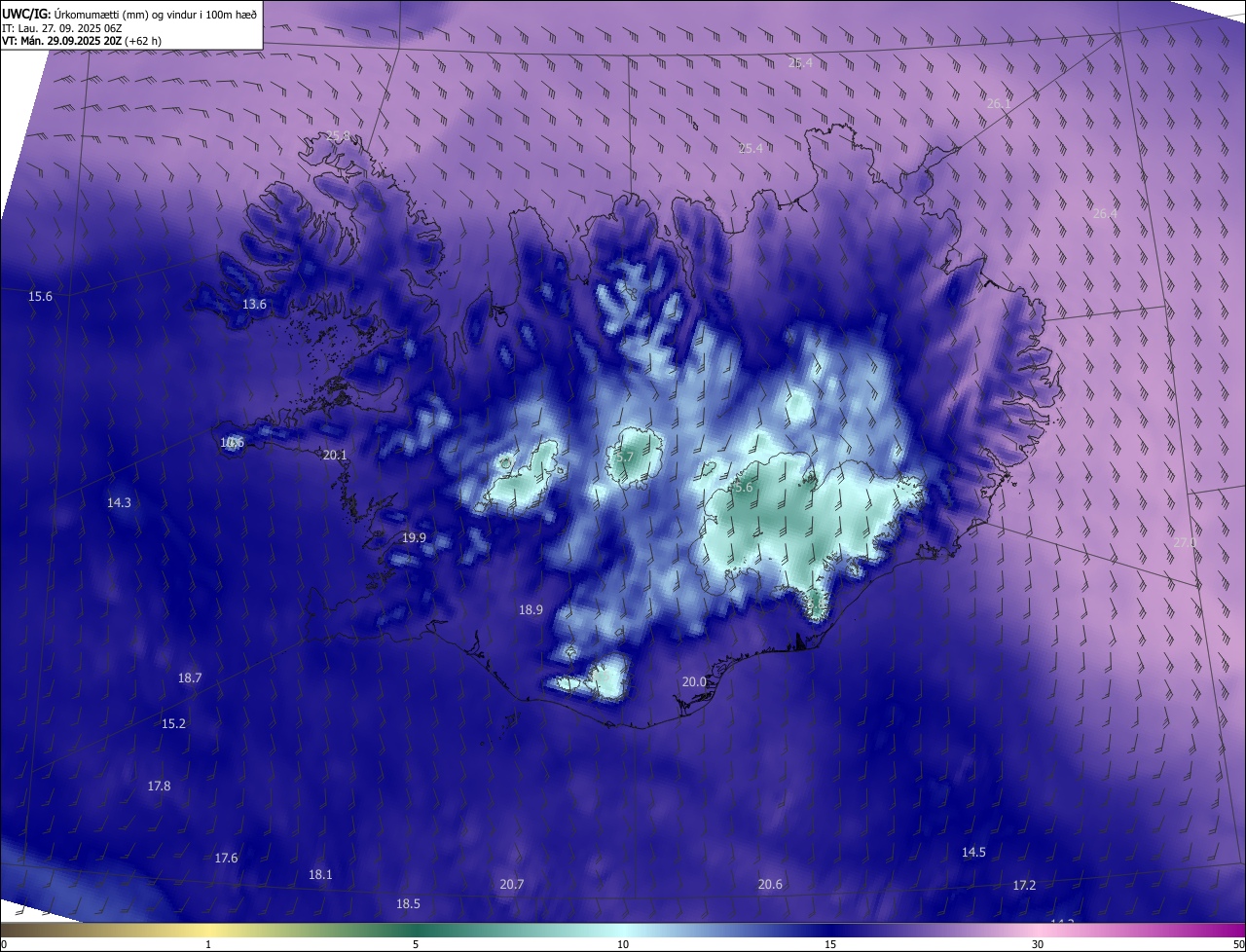Image resolution: width=1246 pixels, height=952 pixels.
Task: Select the 18.1 value near the bottom
Action: click(320, 874)
